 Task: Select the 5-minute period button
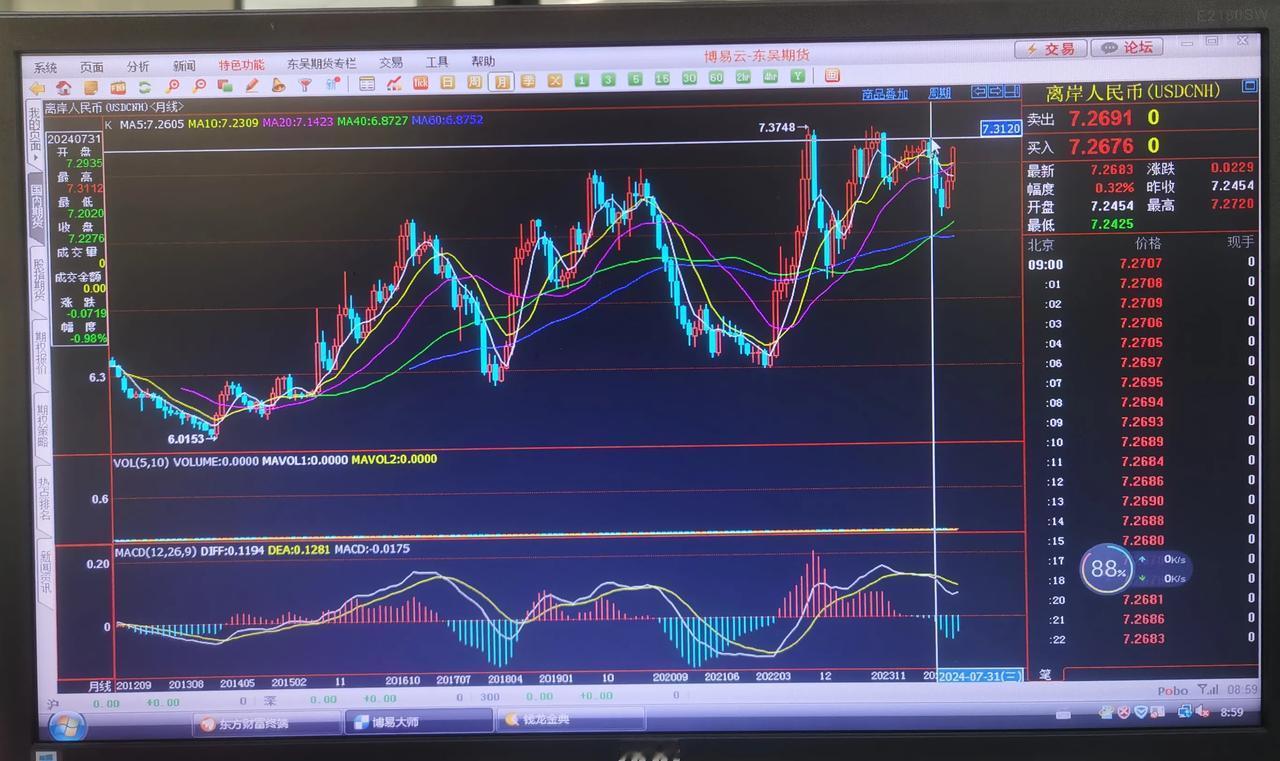(635, 79)
